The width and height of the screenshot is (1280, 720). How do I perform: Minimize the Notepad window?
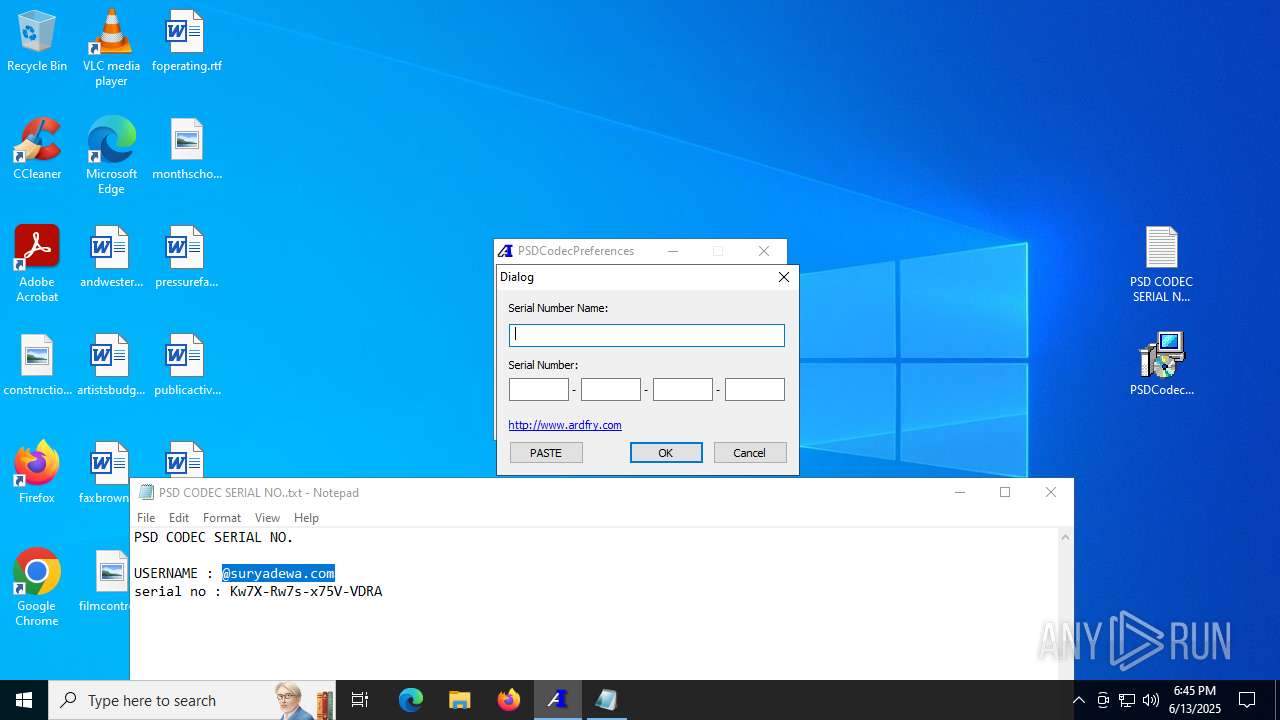click(x=960, y=492)
